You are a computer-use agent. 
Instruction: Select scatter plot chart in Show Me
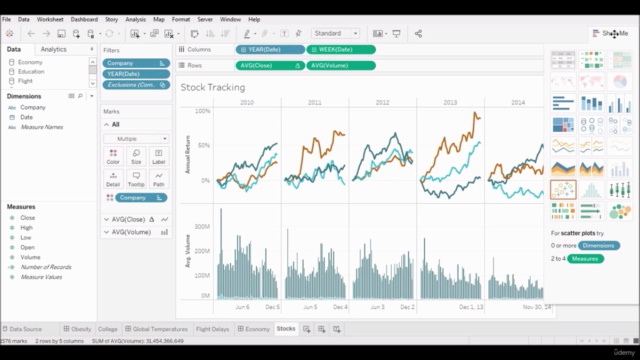tap(563, 190)
